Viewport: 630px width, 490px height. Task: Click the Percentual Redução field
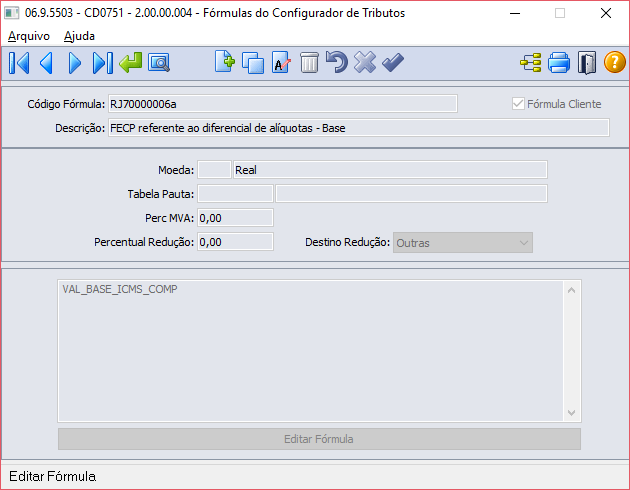point(235,242)
